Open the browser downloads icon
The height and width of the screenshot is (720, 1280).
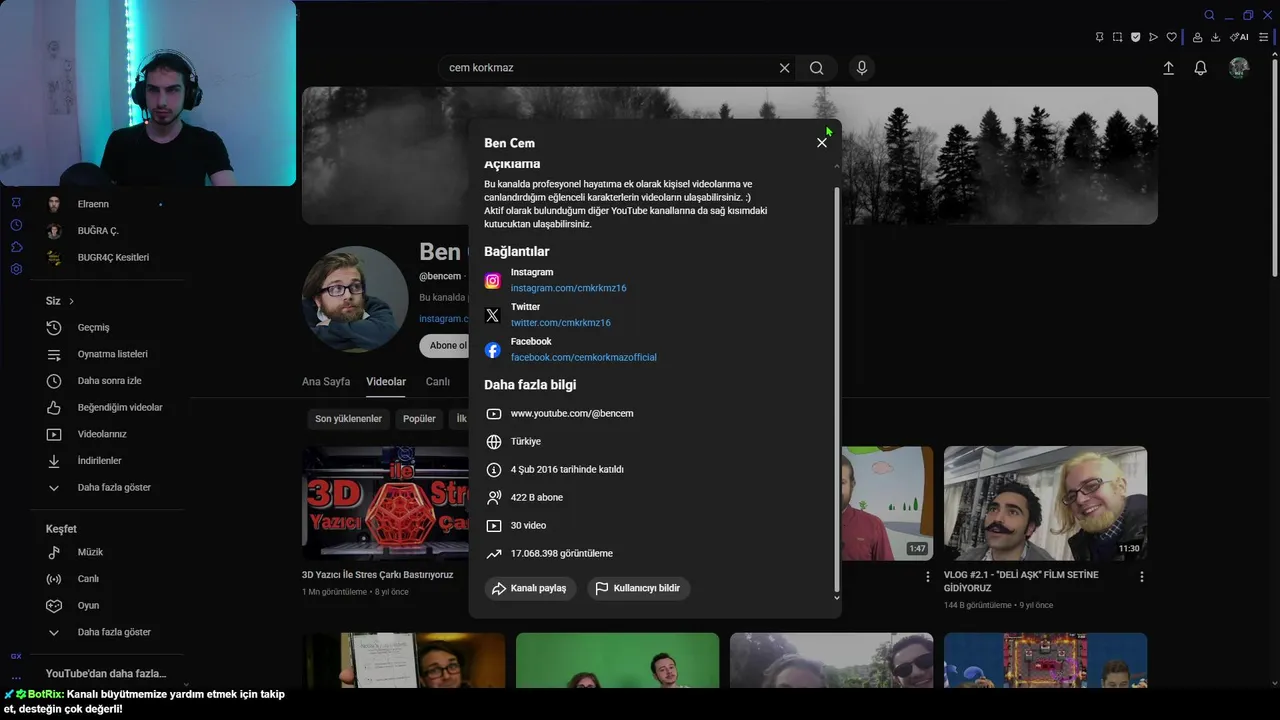[x=1215, y=37]
